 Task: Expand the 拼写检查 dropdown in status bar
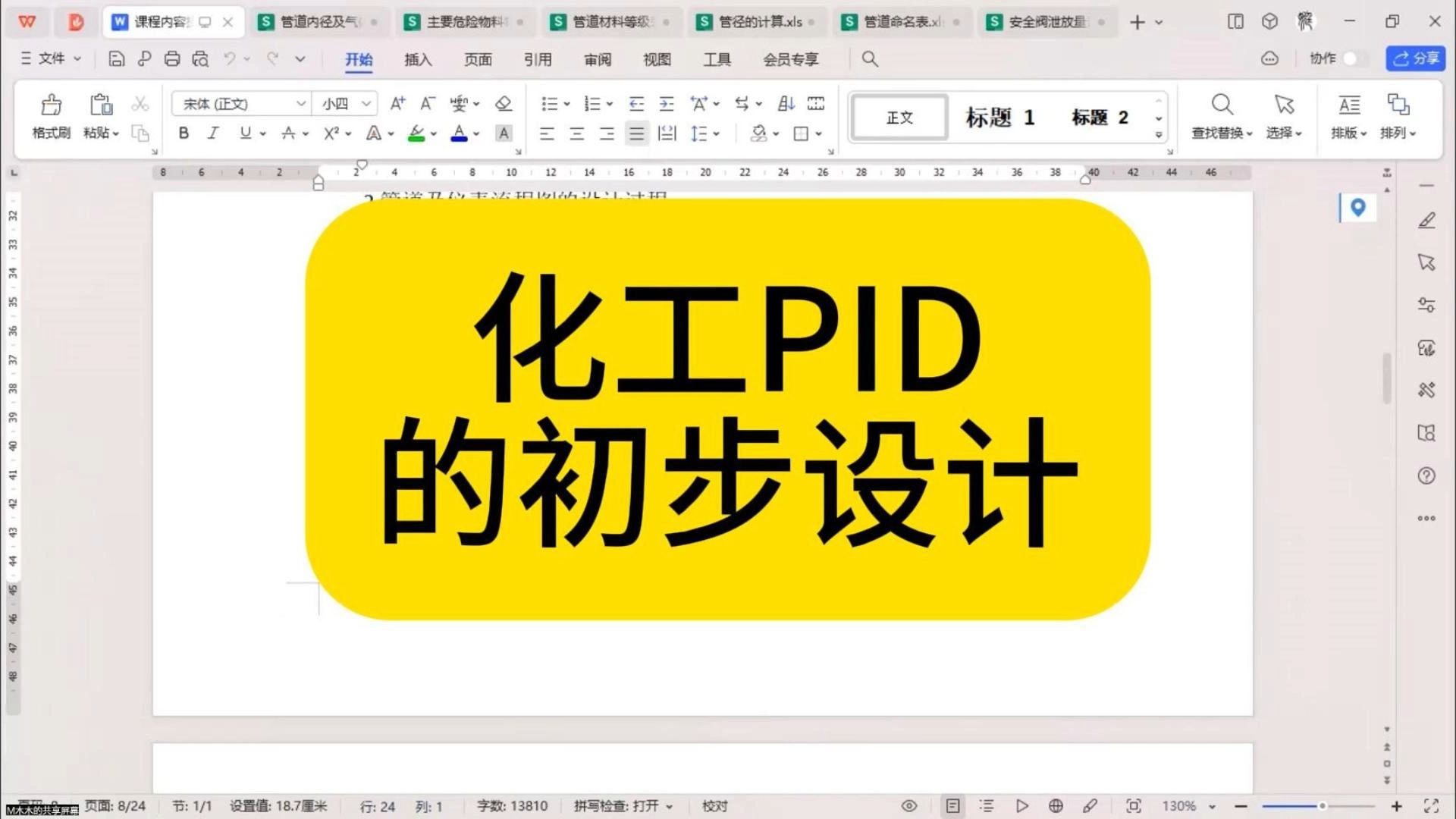click(670, 807)
